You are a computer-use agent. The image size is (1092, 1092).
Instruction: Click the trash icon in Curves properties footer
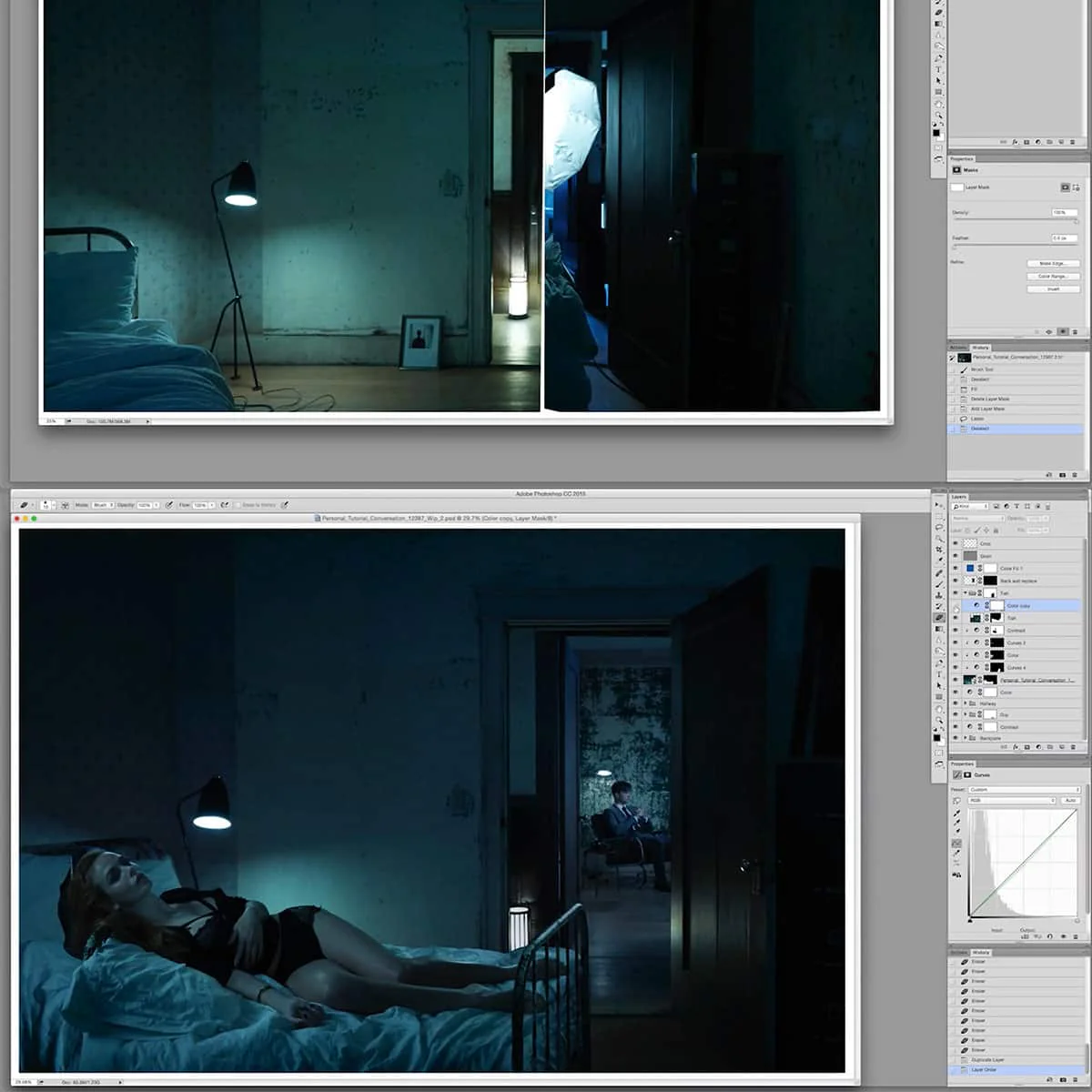coord(1075,936)
